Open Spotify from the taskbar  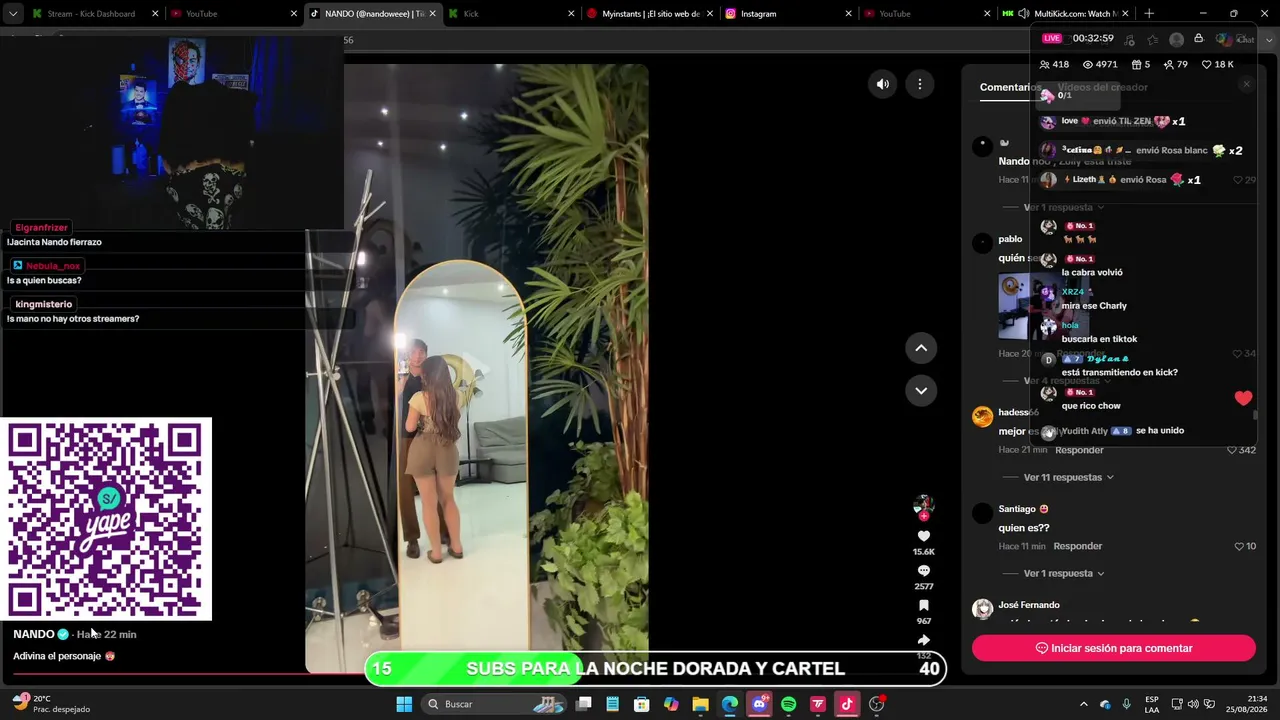(788, 704)
